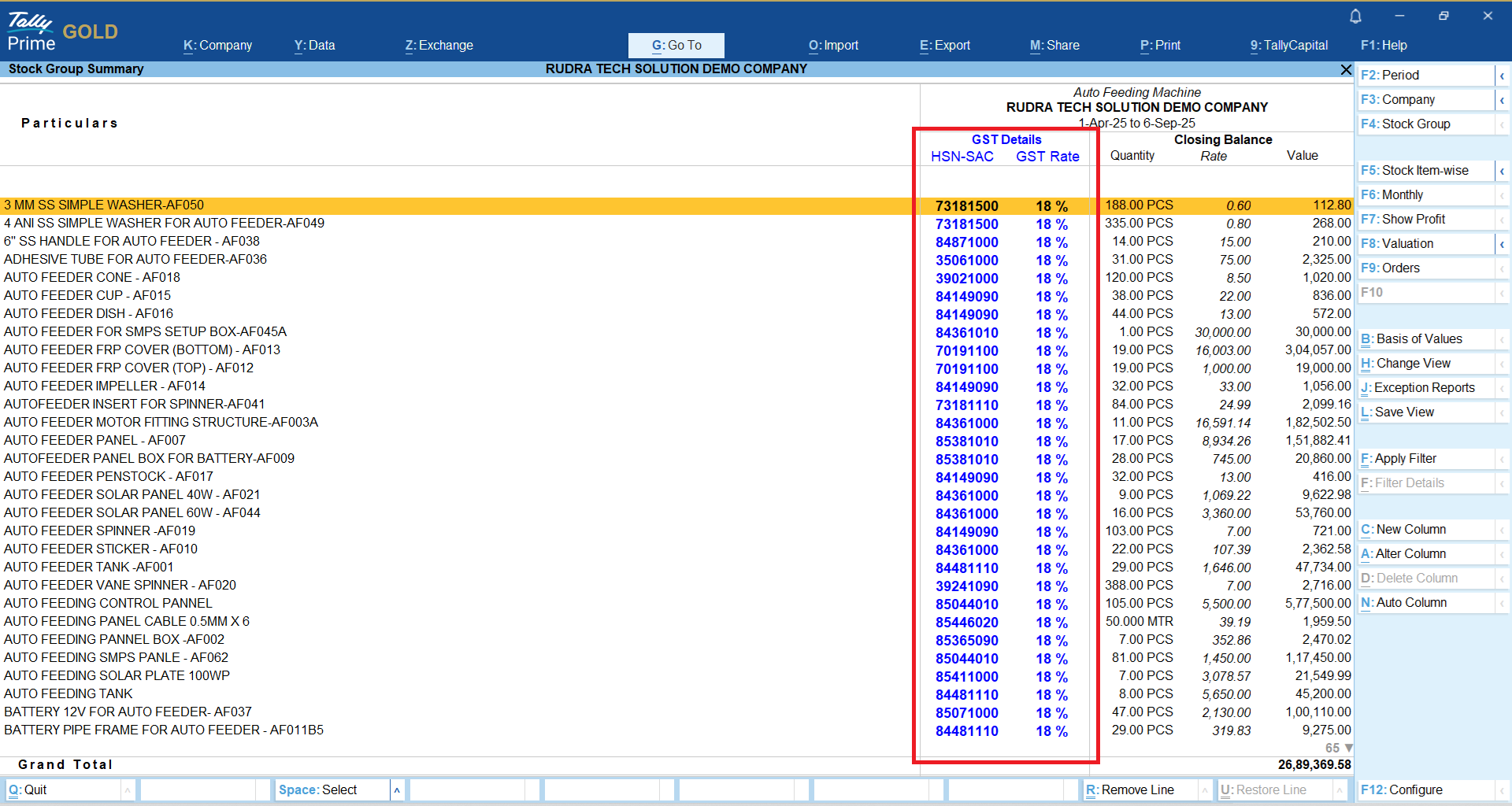Open the F1: Help menu

pyautogui.click(x=1384, y=46)
